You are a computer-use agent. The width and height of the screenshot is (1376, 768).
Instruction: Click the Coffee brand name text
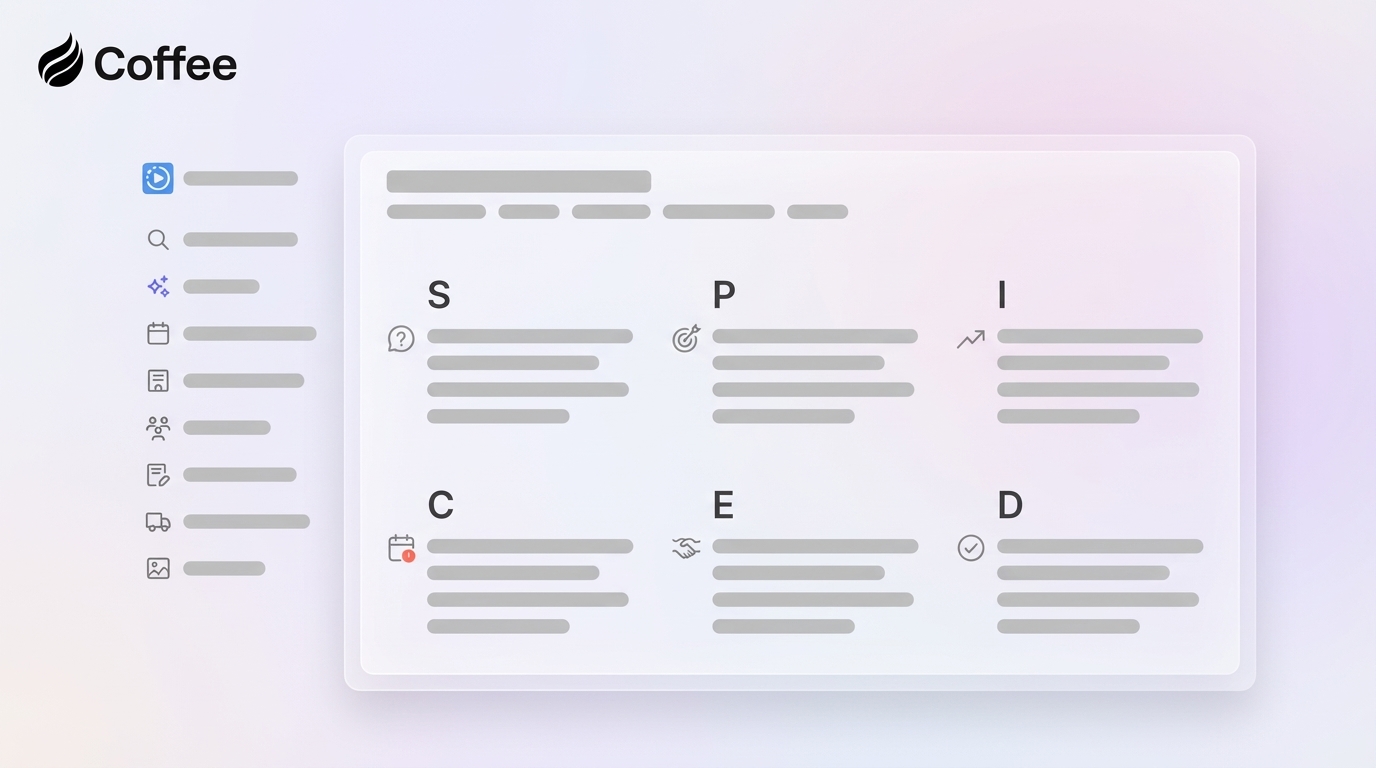(x=165, y=65)
